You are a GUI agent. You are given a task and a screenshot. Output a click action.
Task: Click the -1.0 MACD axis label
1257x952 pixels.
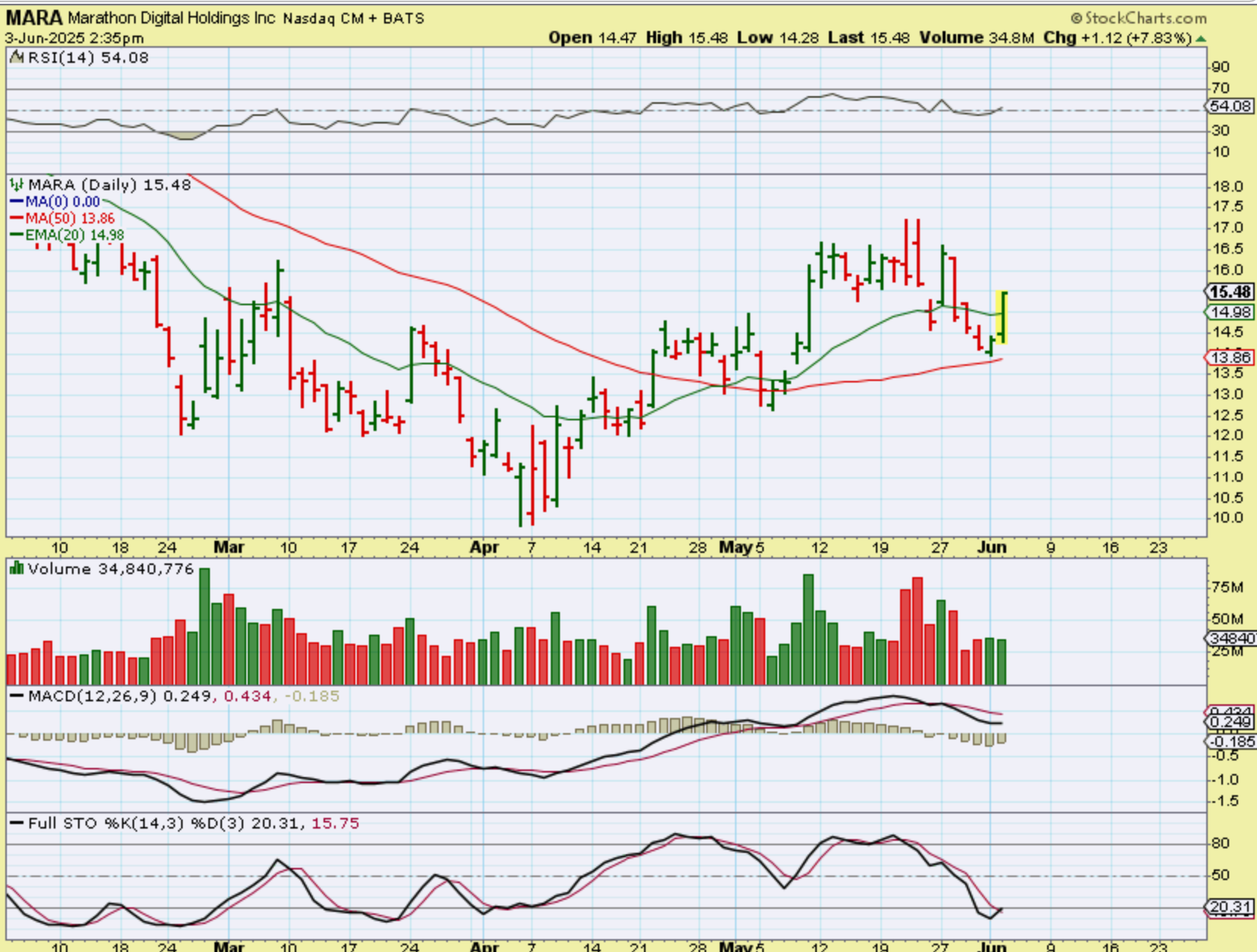pos(1225,779)
